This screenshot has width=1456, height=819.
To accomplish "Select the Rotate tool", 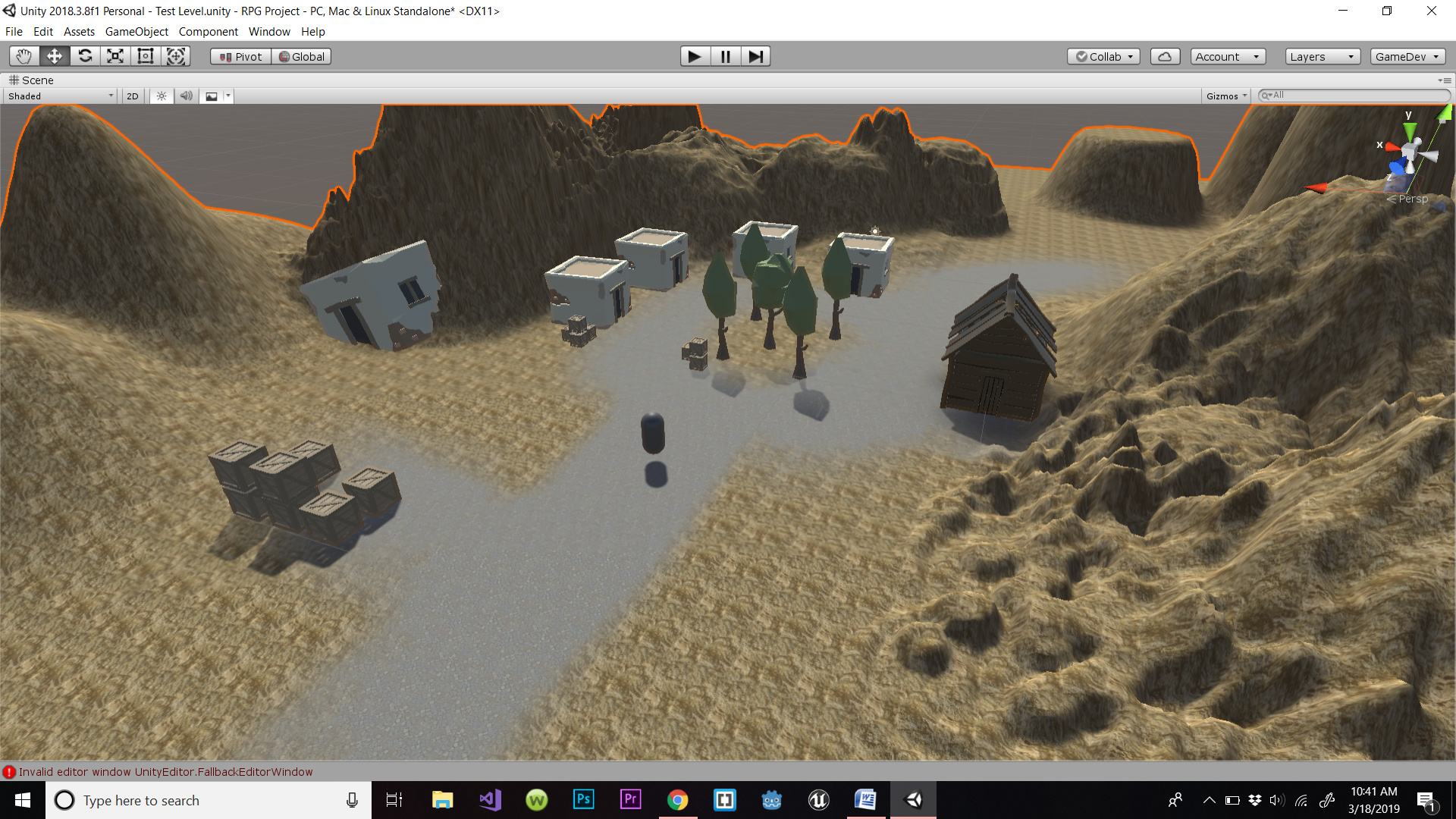I will (x=84, y=55).
